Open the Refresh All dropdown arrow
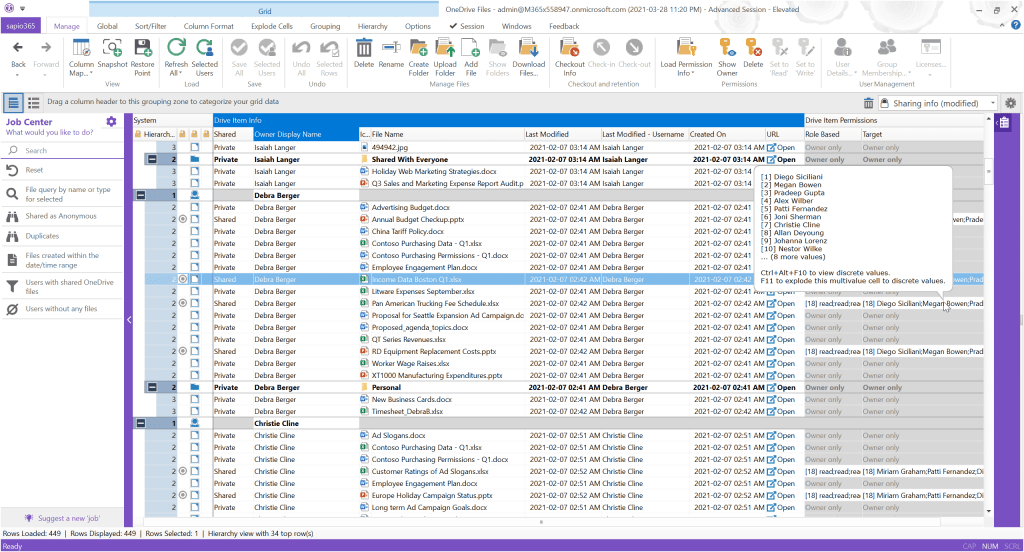The width and height of the screenshot is (1024, 552). 180,73
